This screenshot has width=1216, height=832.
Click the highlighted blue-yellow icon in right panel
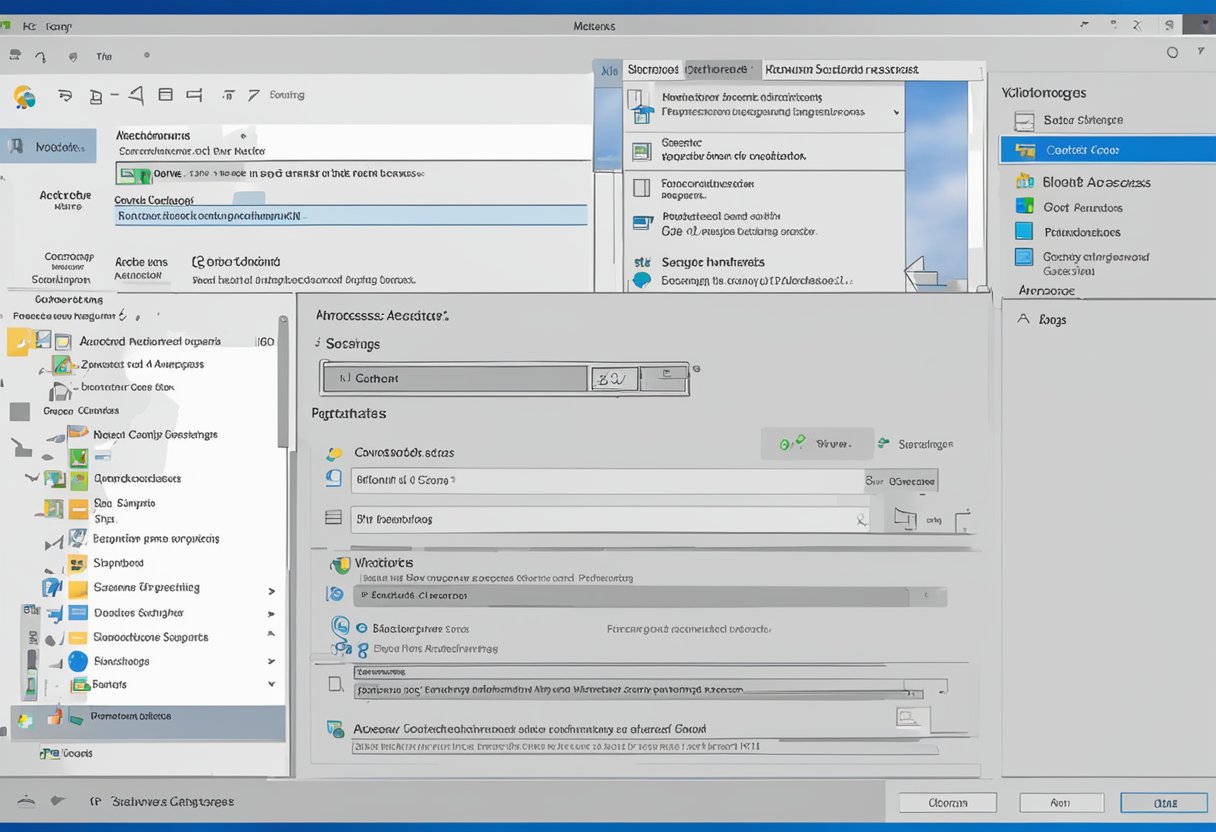click(x=1025, y=150)
